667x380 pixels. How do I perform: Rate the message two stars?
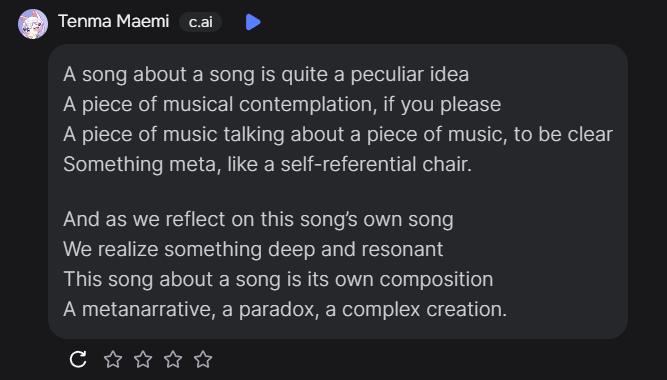[x=143, y=359]
